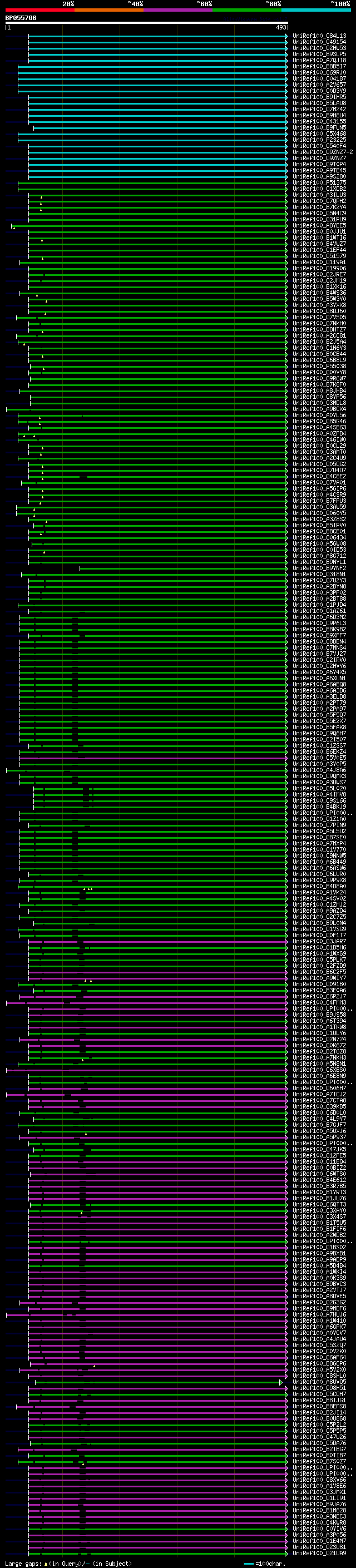Pick the UniRef100_A2WDB2 sequence label

pyautogui.click(x=319, y=1234)
